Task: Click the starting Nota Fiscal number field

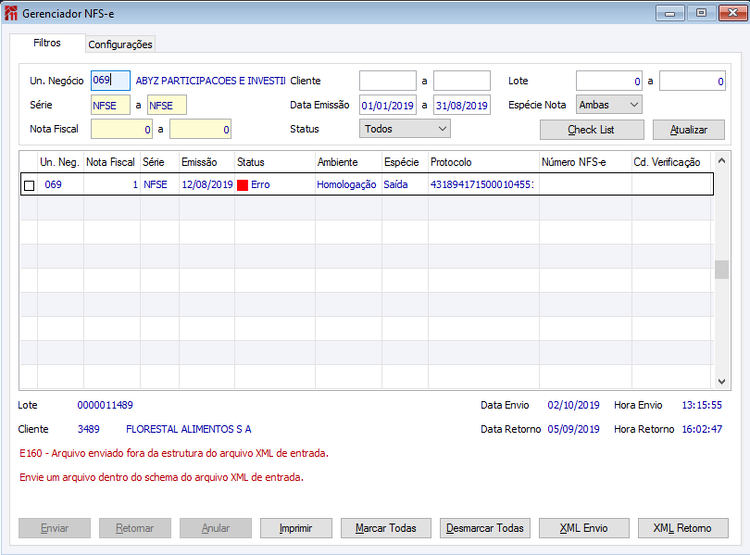Action: 121,129
